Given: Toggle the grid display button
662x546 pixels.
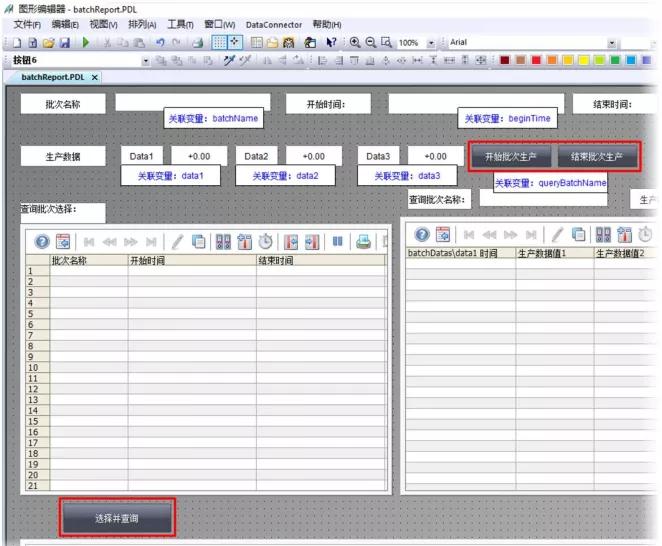Looking at the screenshot, I should click(219, 42).
